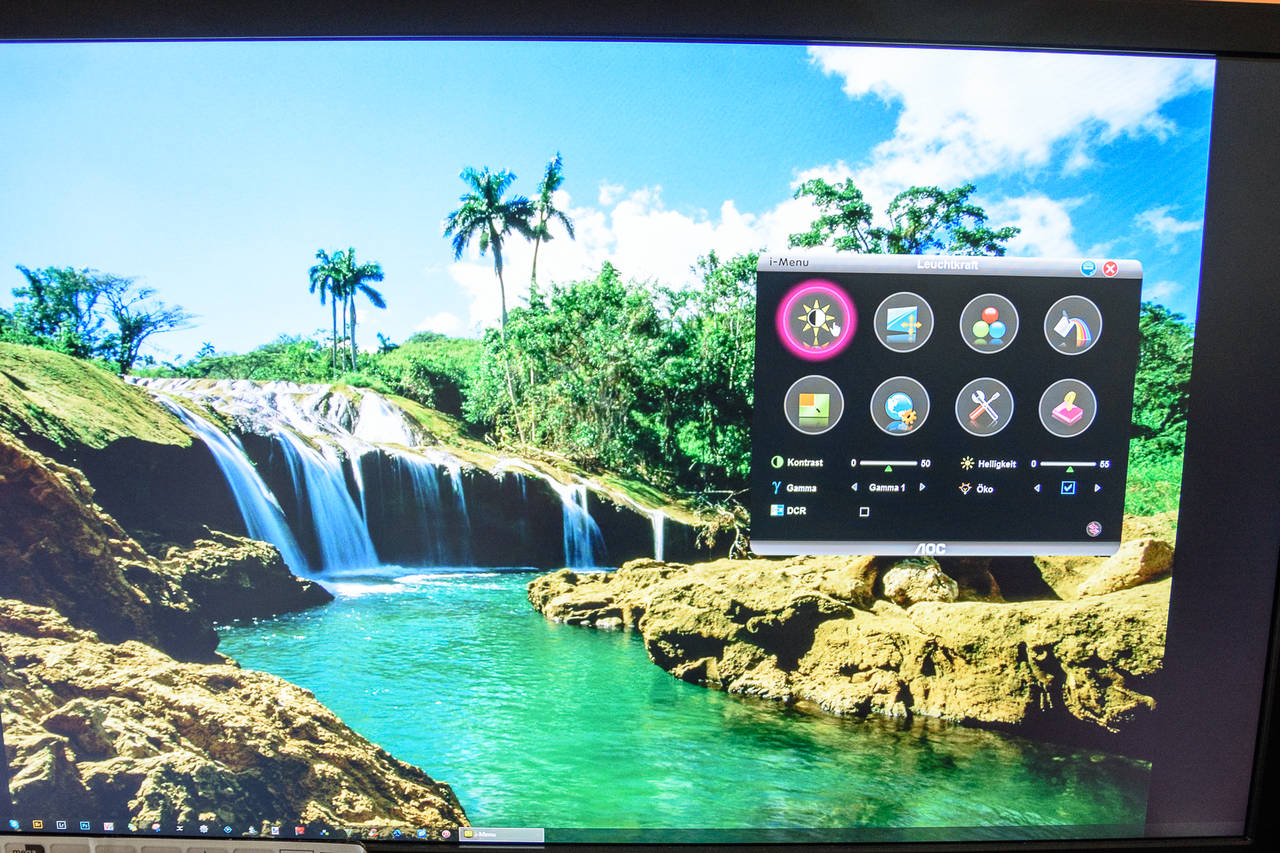Toggle the Öko mode checkbox
Image resolution: width=1280 pixels, height=853 pixels.
pyautogui.click(x=1068, y=488)
